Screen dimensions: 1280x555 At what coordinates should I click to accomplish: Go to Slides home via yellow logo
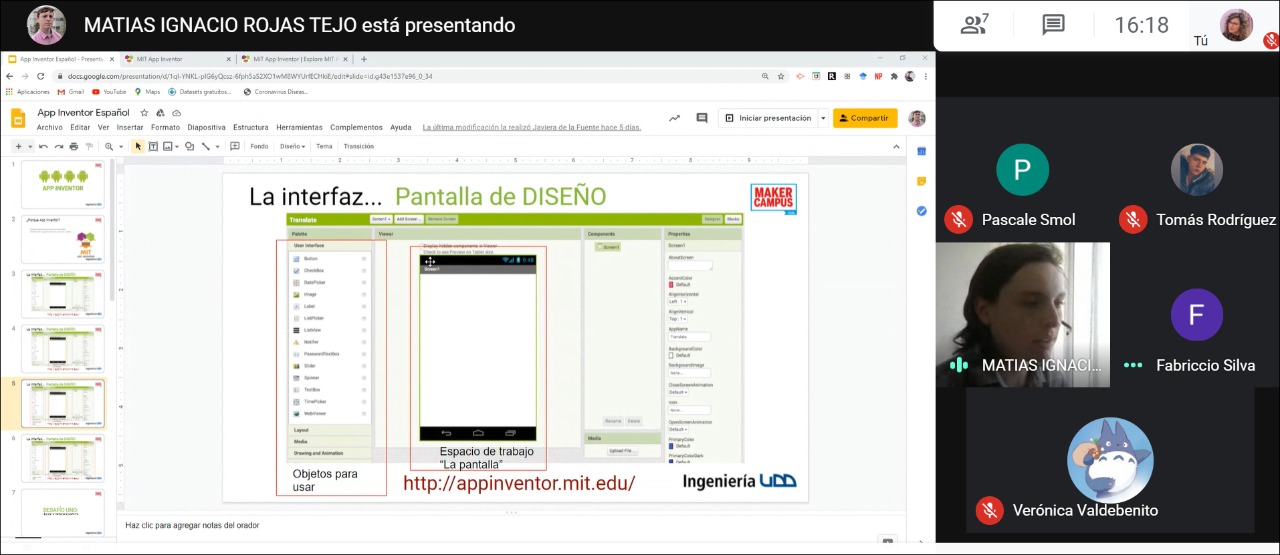[x=18, y=118]
